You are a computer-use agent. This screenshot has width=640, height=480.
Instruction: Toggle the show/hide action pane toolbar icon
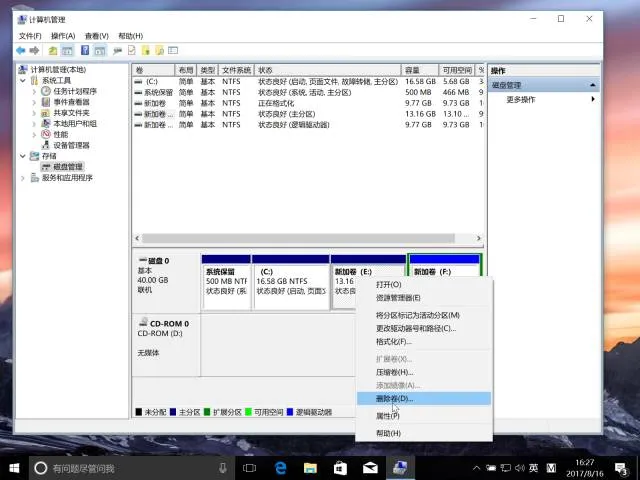tap(100, 51)
